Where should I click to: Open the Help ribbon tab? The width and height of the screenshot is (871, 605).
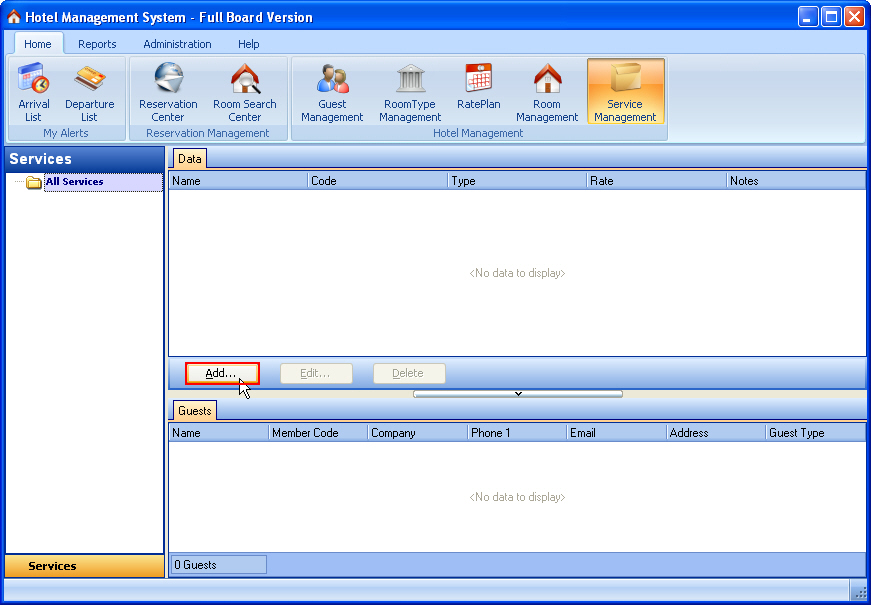(249, 44)
